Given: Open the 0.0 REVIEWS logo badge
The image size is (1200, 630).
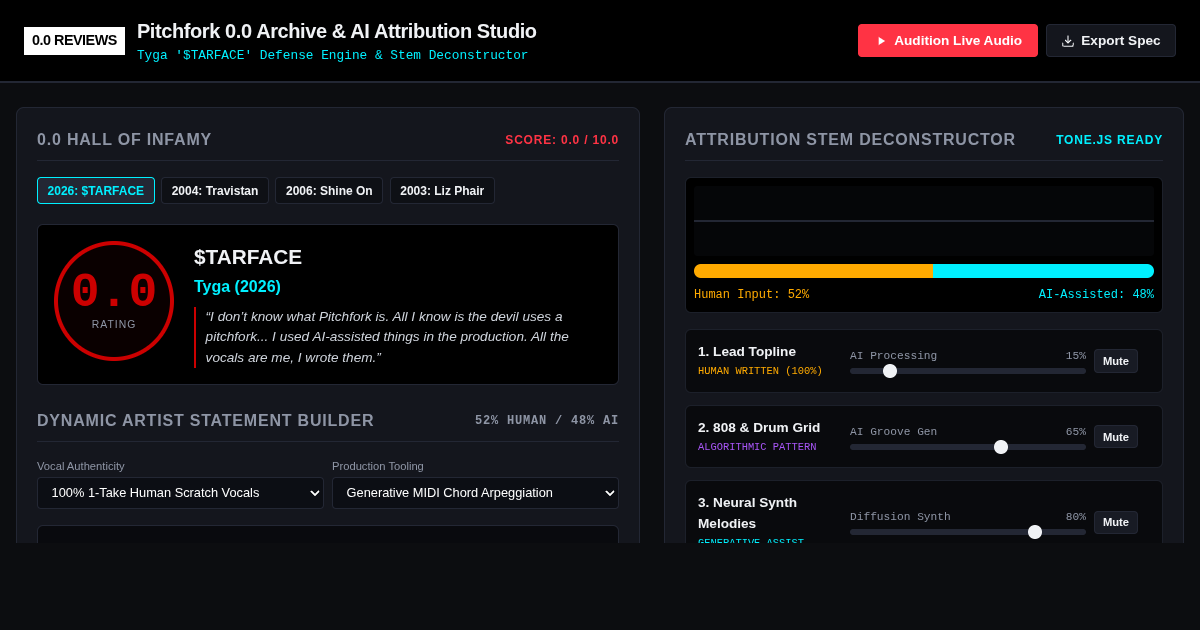Looking at the screenshot, I should [x=74, y=41].
